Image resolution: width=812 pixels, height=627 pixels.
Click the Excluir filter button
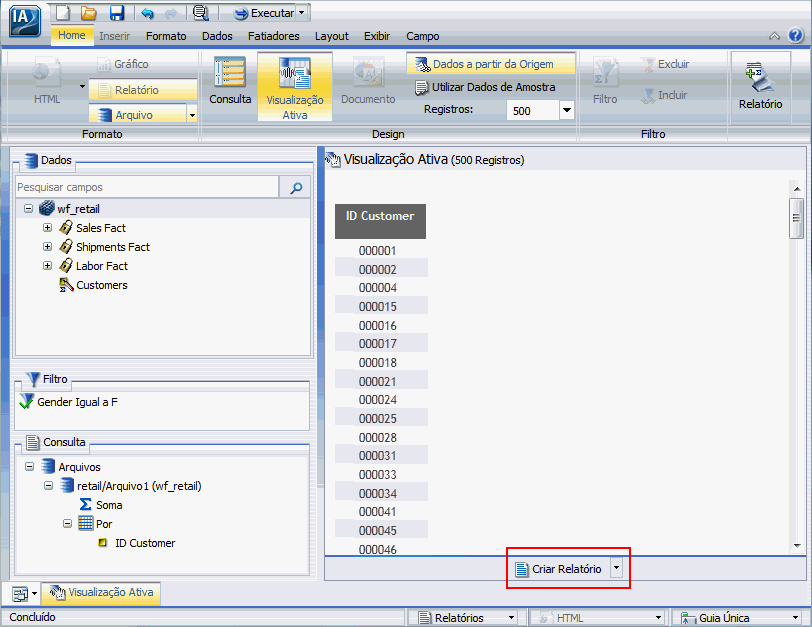pyautogui.click(x=665, y=64)
